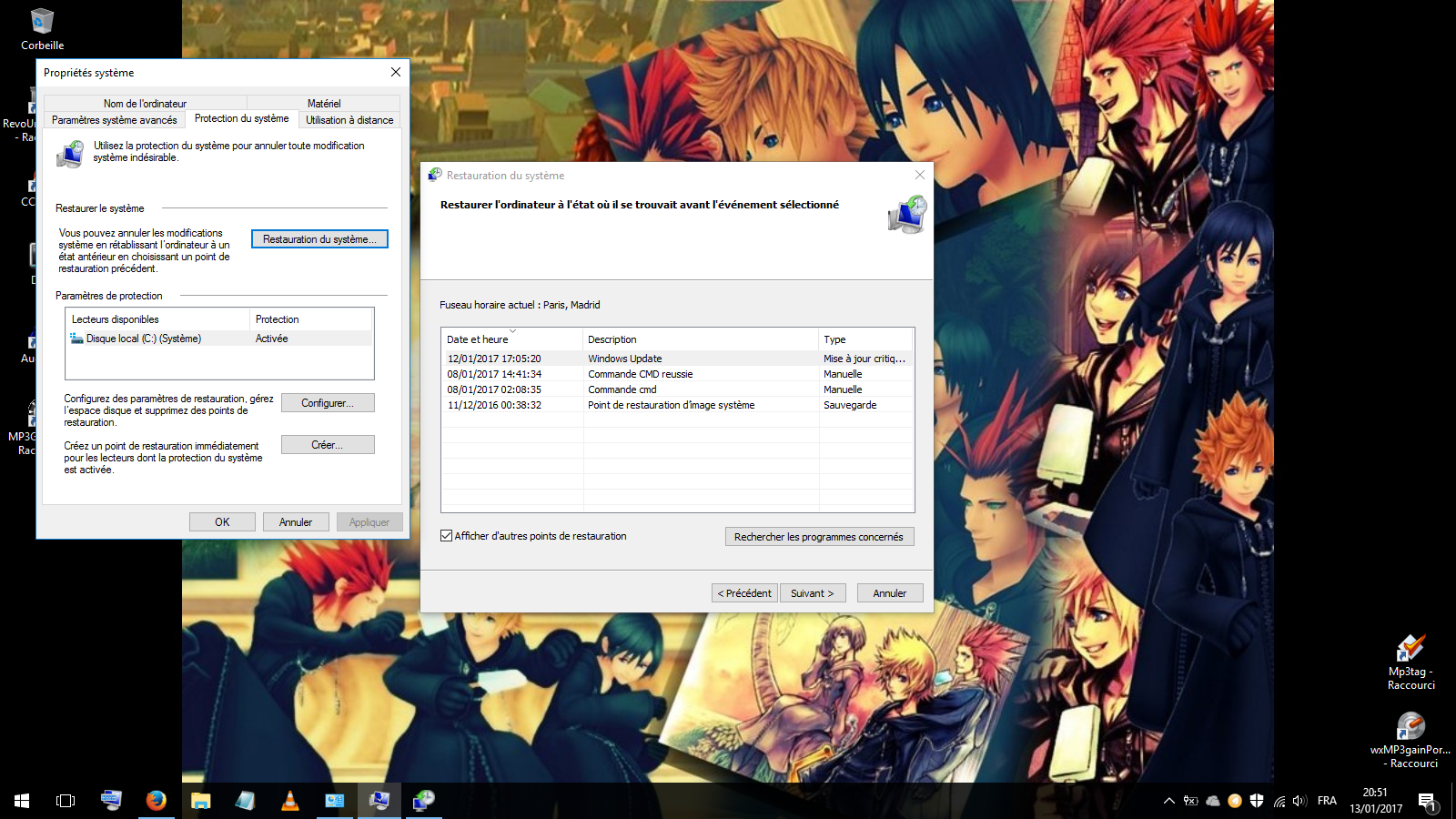Open the Utilisation à distance tab
This screenshot has width=1456, height=819.
click(x=349, y=120)
